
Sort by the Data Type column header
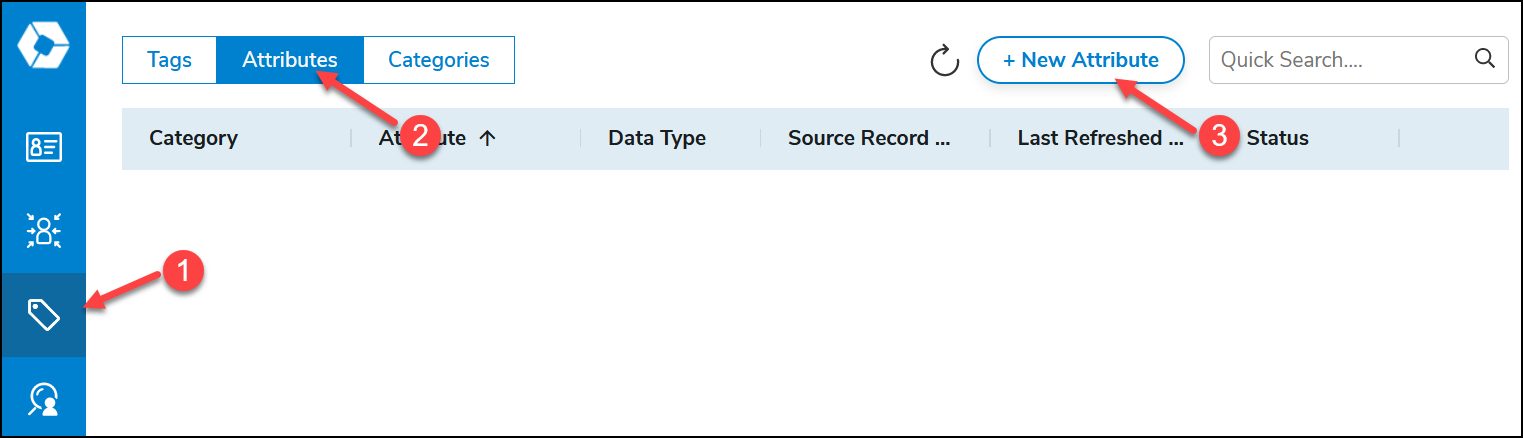pos(657,138)
